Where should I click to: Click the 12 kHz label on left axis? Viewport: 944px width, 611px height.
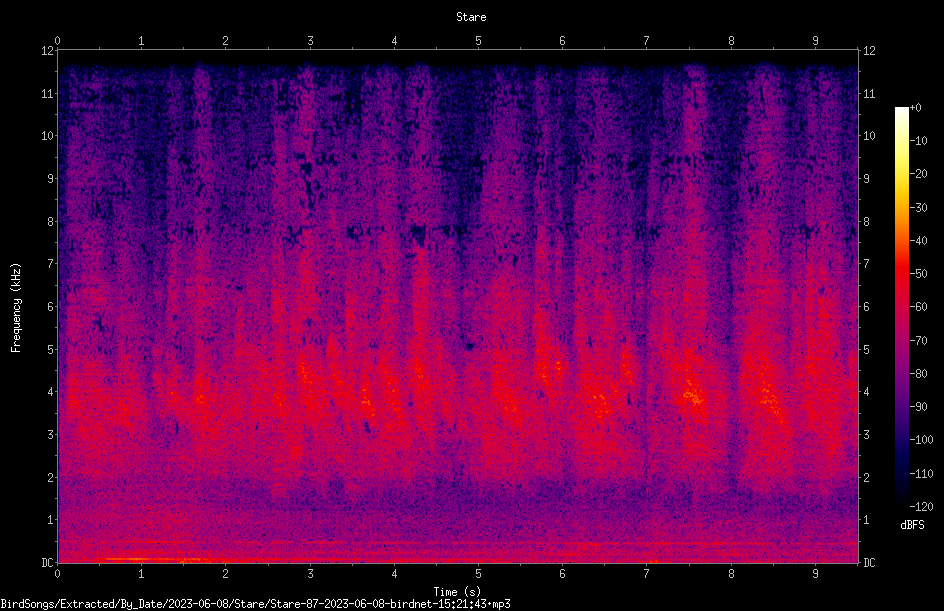[48, 51]
